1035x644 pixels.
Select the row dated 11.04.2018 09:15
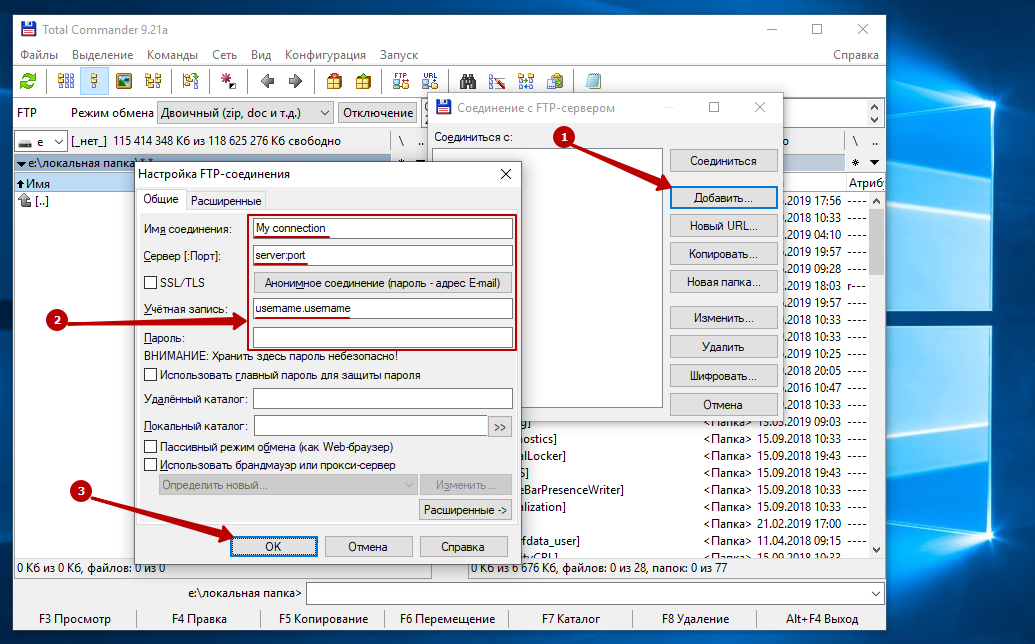coord(692,540)
